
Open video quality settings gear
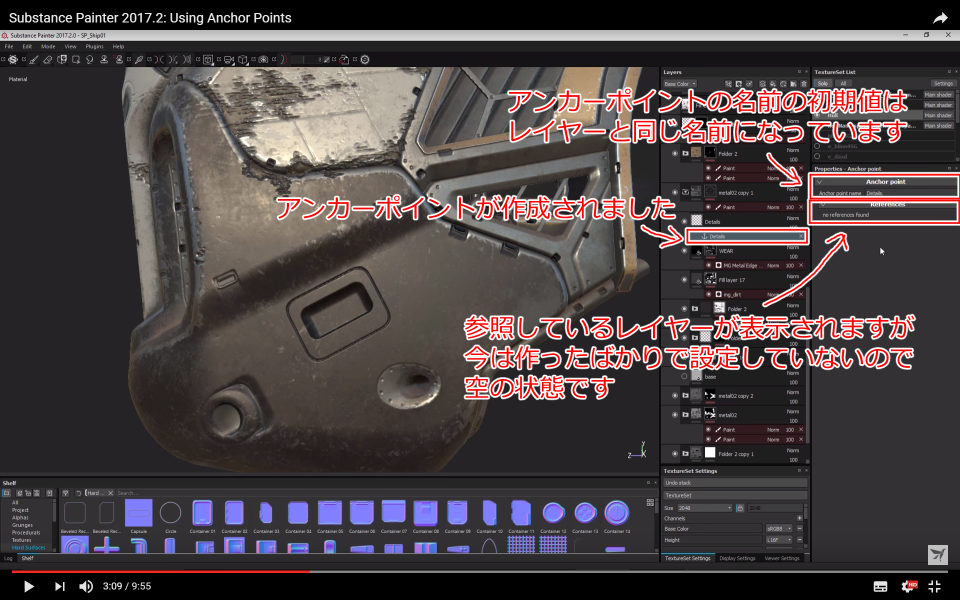pyautogui.click(x=909, y=587)
